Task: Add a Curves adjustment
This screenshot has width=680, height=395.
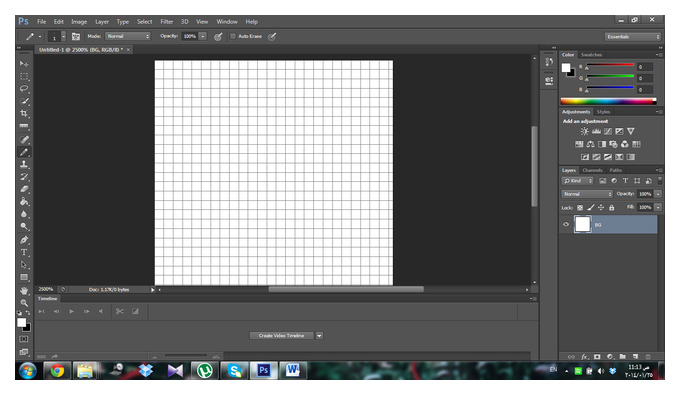Action: point(608,131)
